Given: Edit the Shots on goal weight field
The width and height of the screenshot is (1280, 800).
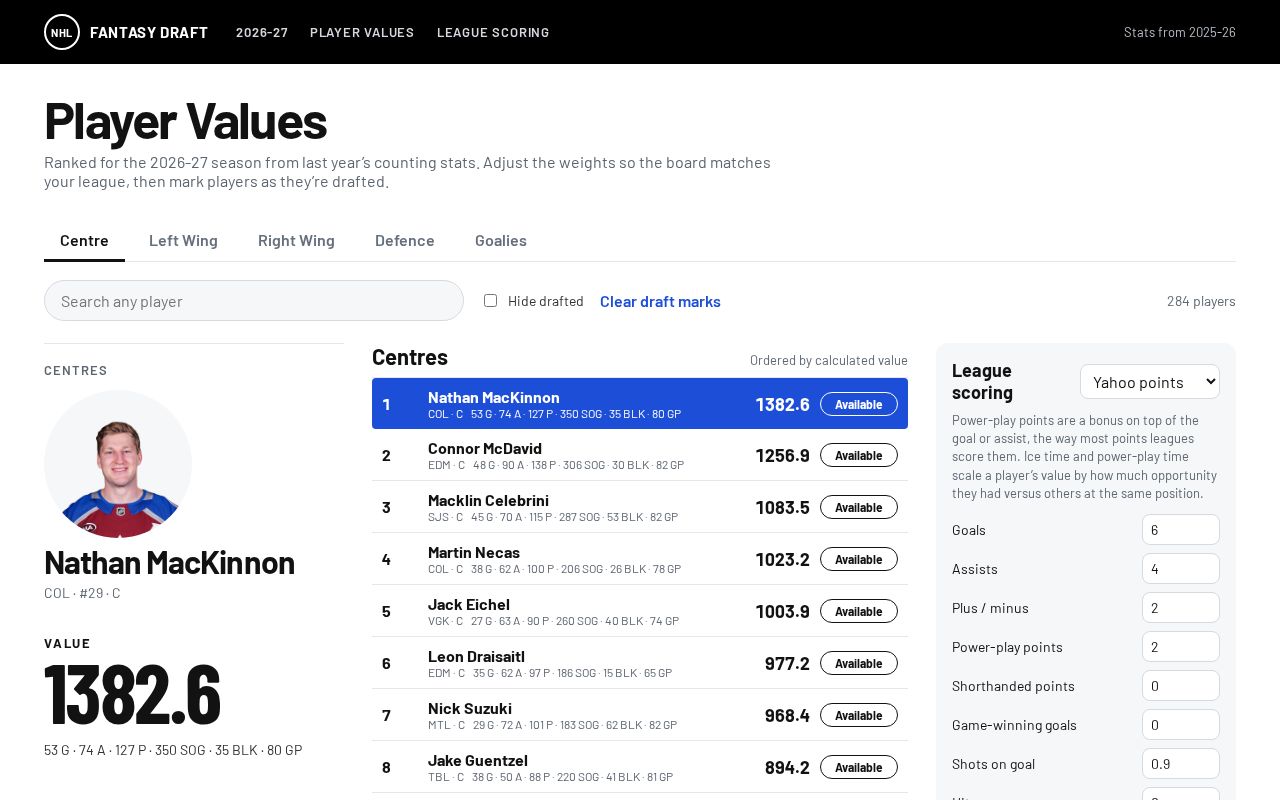Looking at the screenshot, I should 1181,764.
